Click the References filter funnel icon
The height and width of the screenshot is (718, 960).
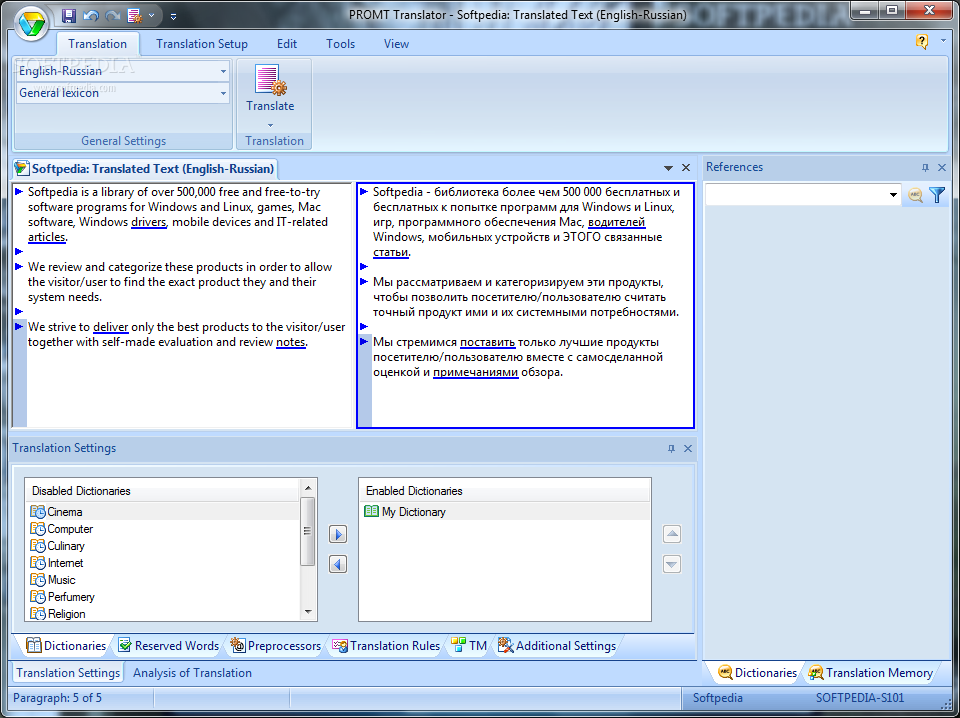coord(937,195)
